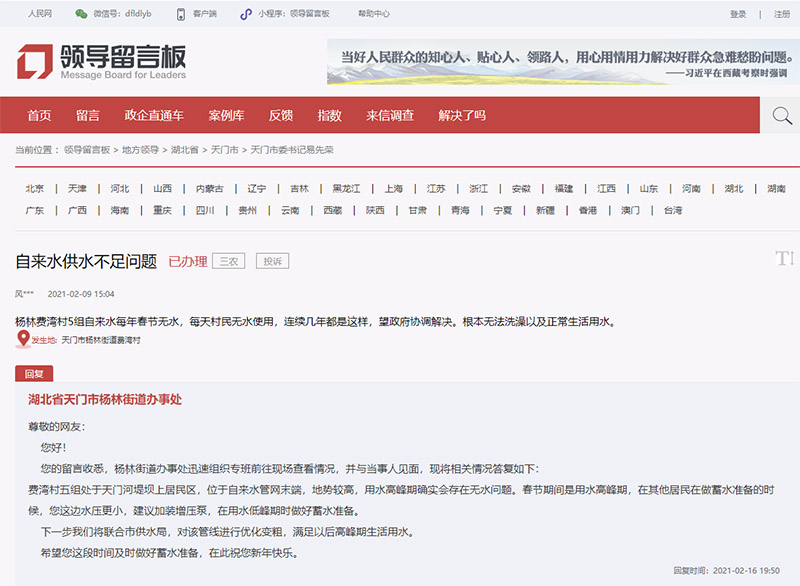This screenshot has width=800, height=586.
Task: Click the text size 'T' icon
Action: point(783,259)
